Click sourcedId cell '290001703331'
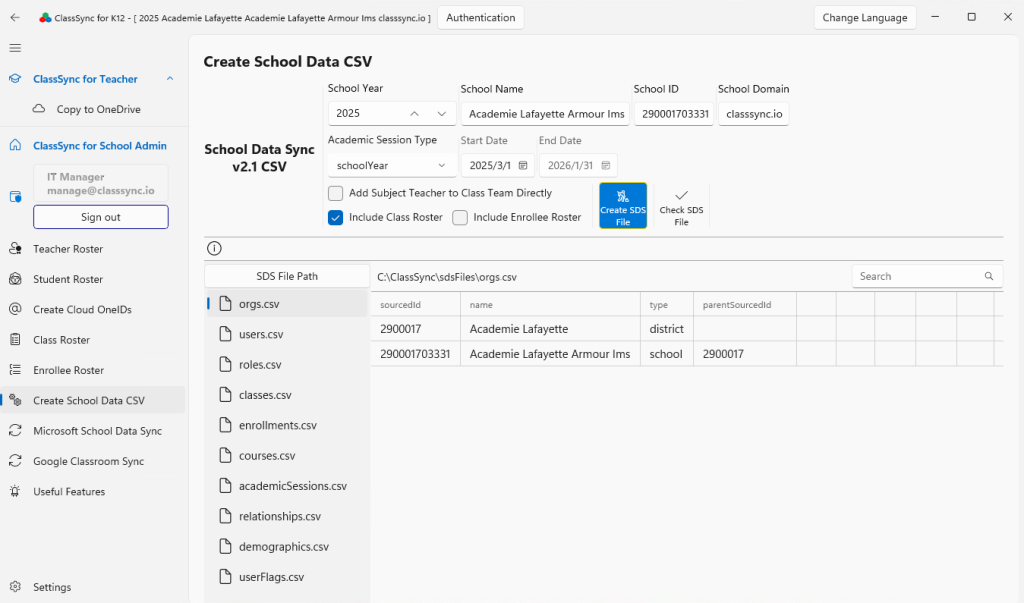The width and height of the screenshot is (1024, 603). (416, 354)
